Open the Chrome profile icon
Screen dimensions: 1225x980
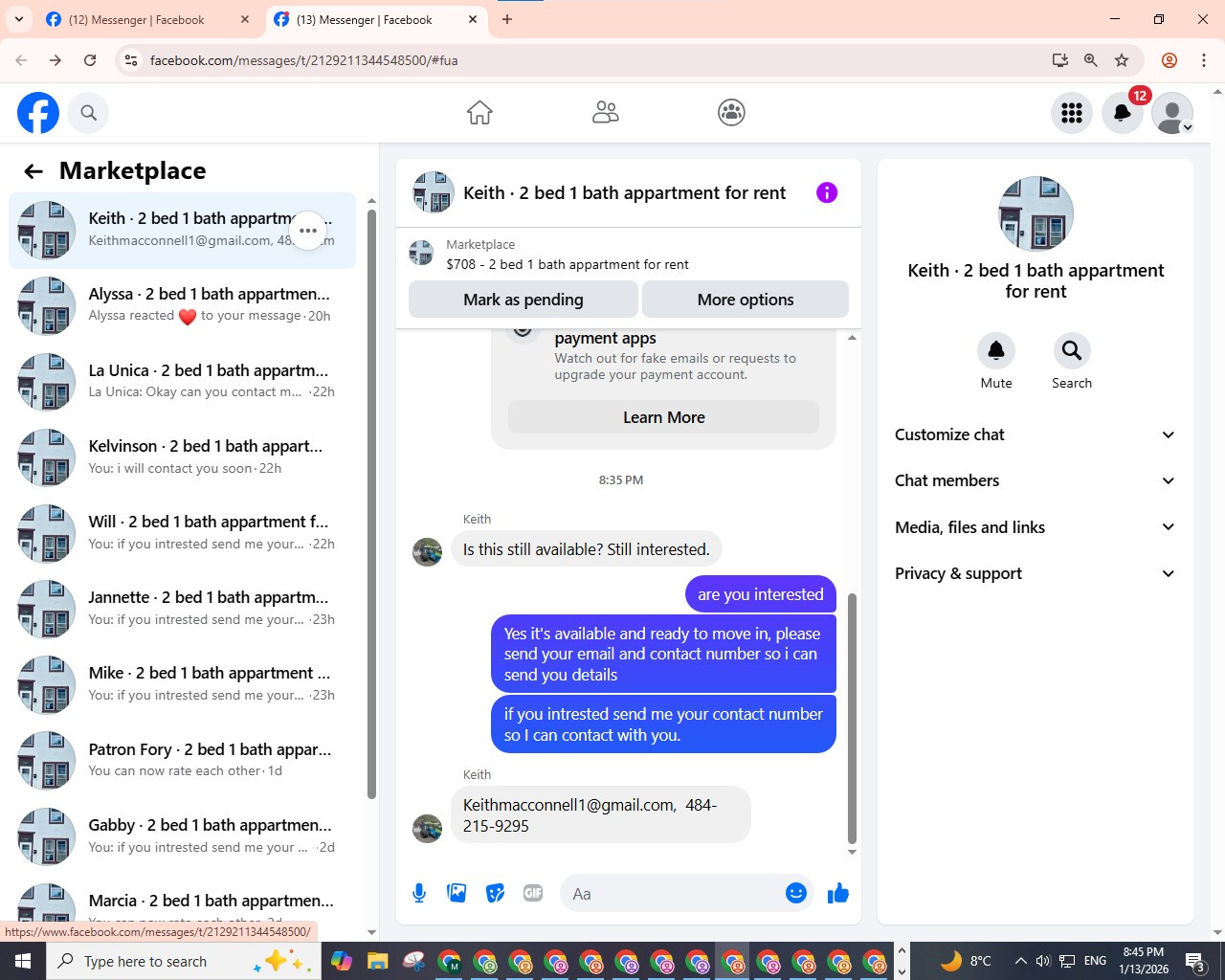point(1169,60)
